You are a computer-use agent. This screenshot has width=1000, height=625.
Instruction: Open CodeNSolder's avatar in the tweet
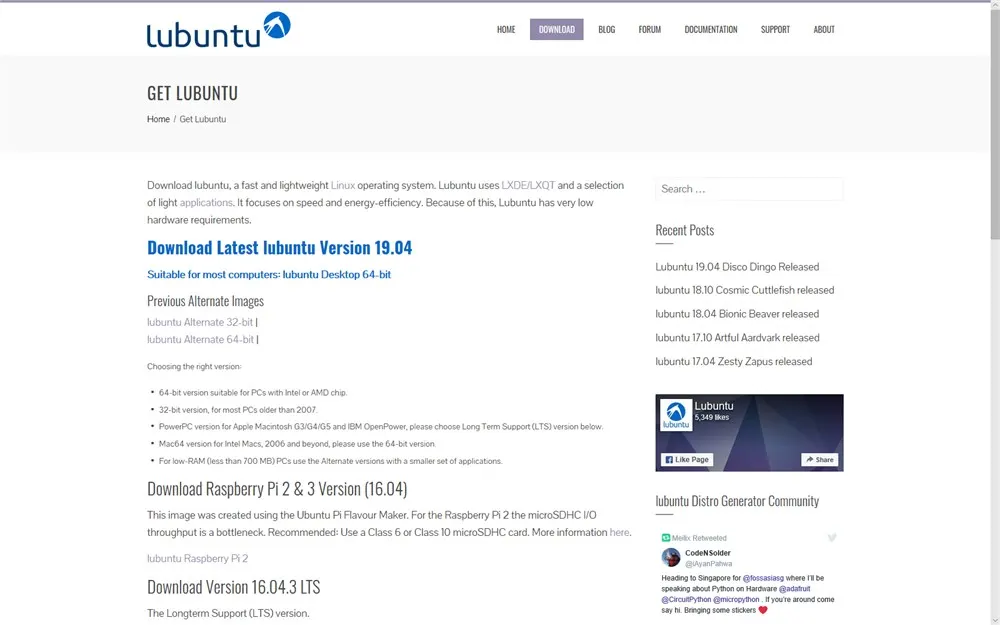671,557
